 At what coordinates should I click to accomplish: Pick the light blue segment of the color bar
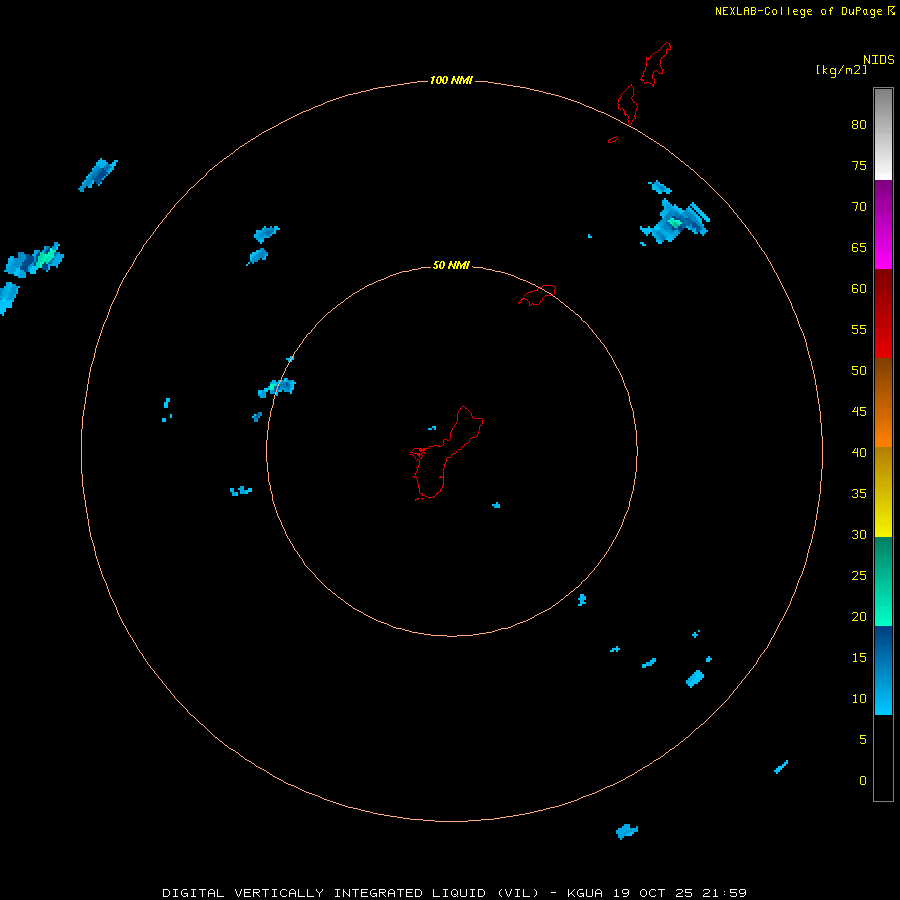pos(883,670)
